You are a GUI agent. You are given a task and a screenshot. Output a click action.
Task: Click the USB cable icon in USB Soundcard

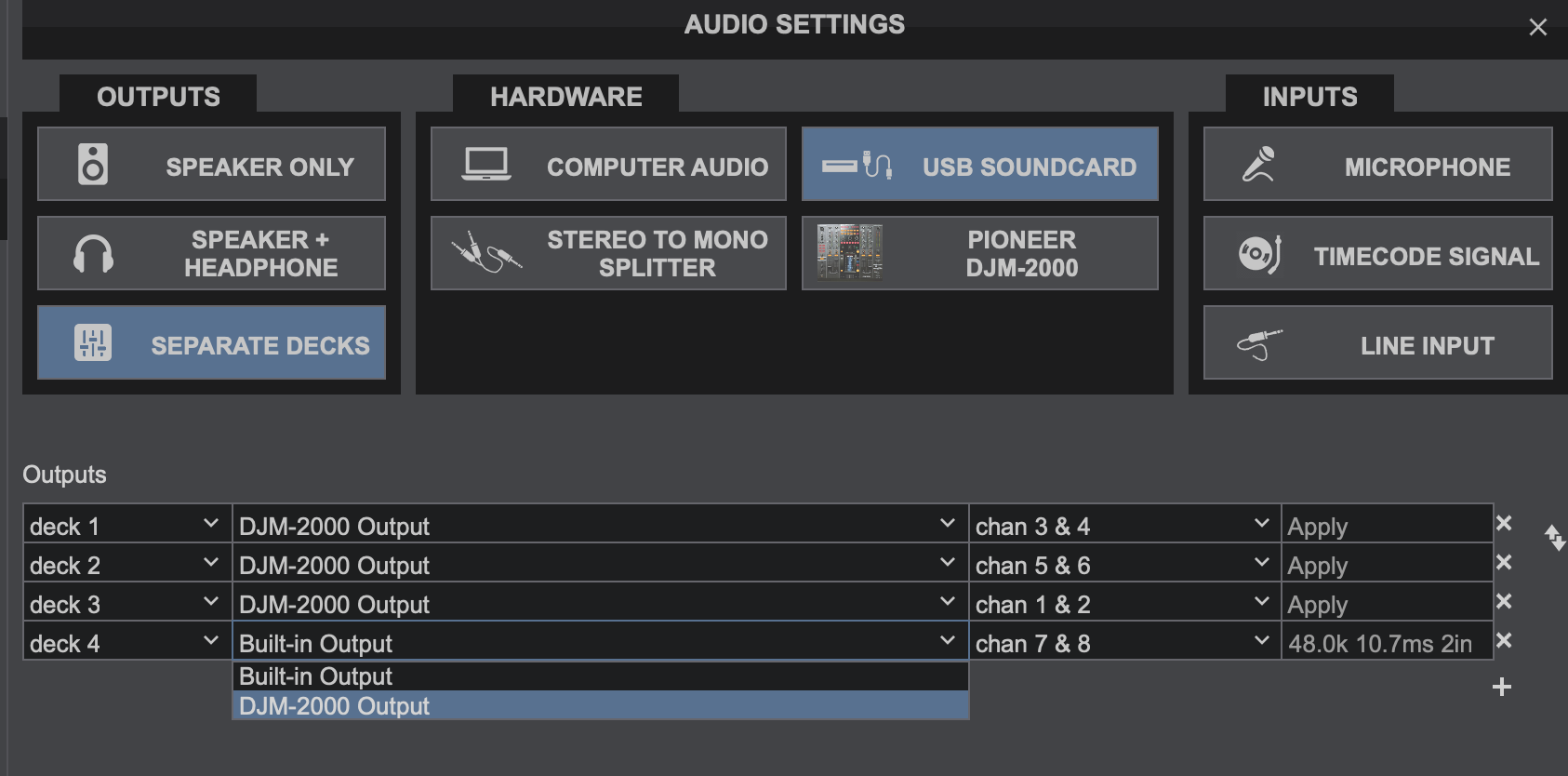click(x=857, y=165)
